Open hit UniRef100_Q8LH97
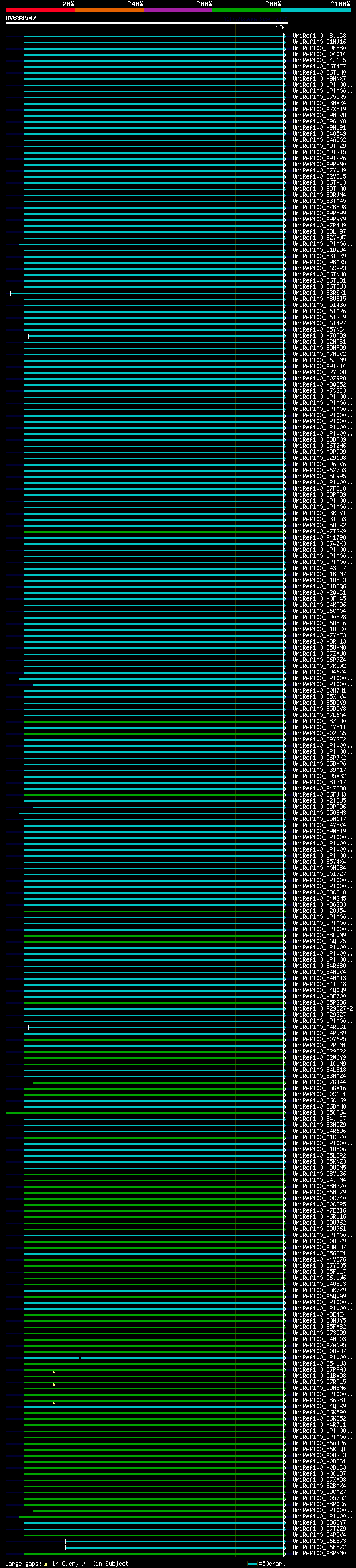 point(319,232)
